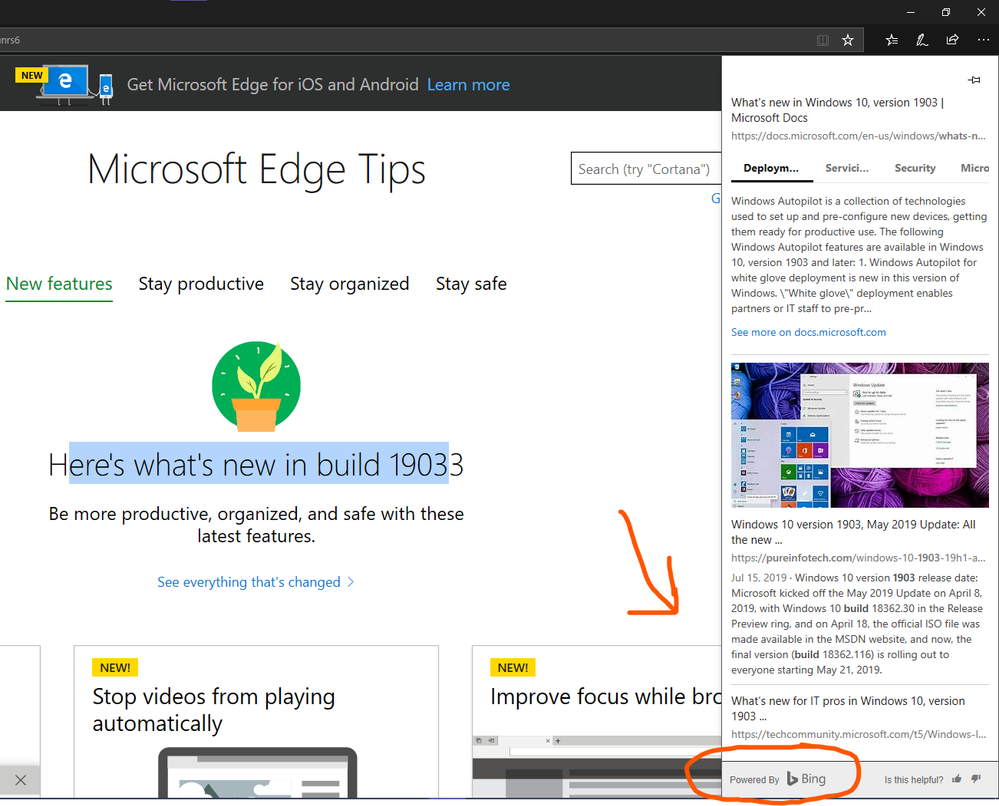Click NEW! badge on Stop videos card

(115, 667)
